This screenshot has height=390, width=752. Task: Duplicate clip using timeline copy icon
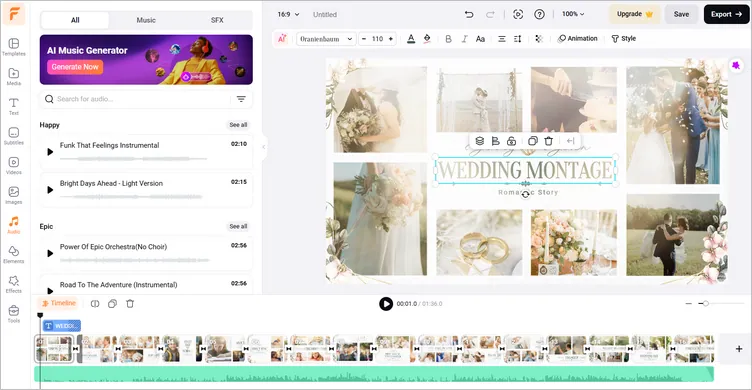tap(112, 304)
